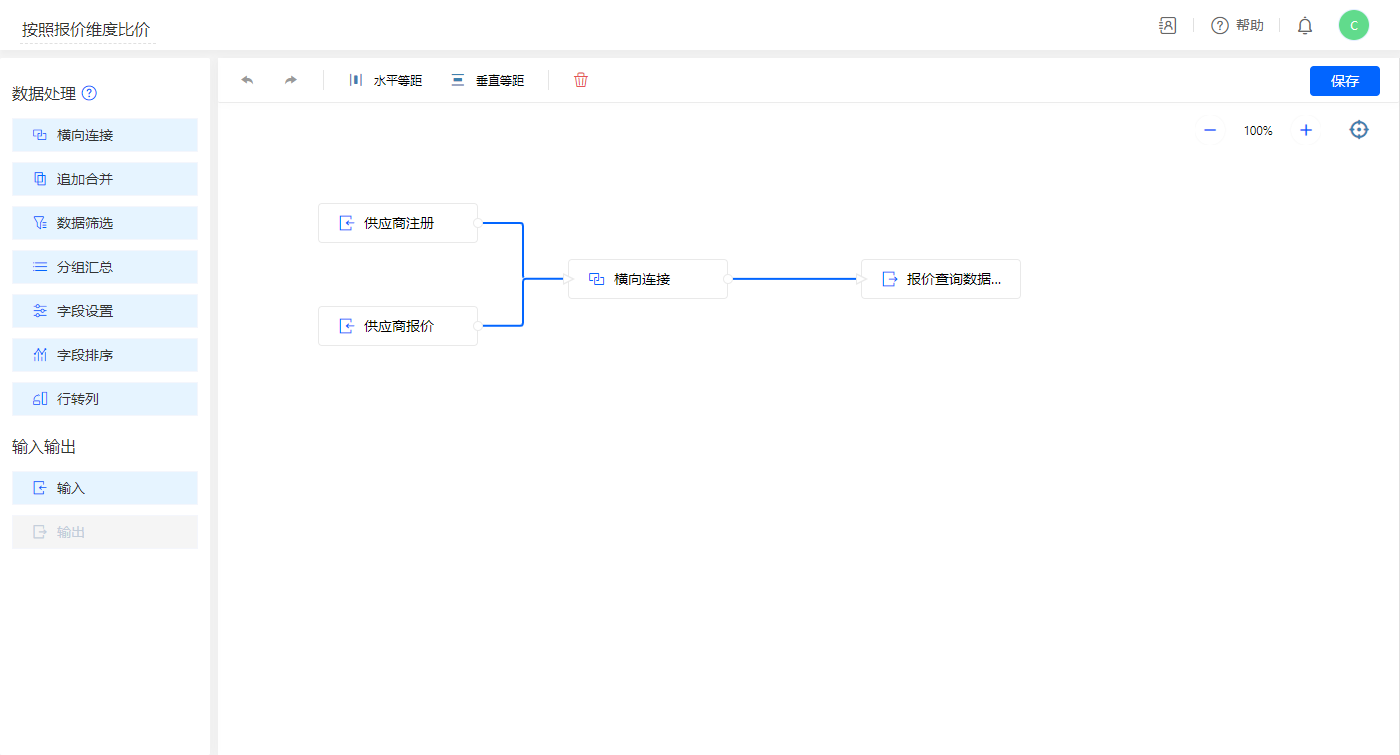Zoom out with the minus icon
Image resolution: width=1400 pixels, height=755 pixels.
point(1210,130)
